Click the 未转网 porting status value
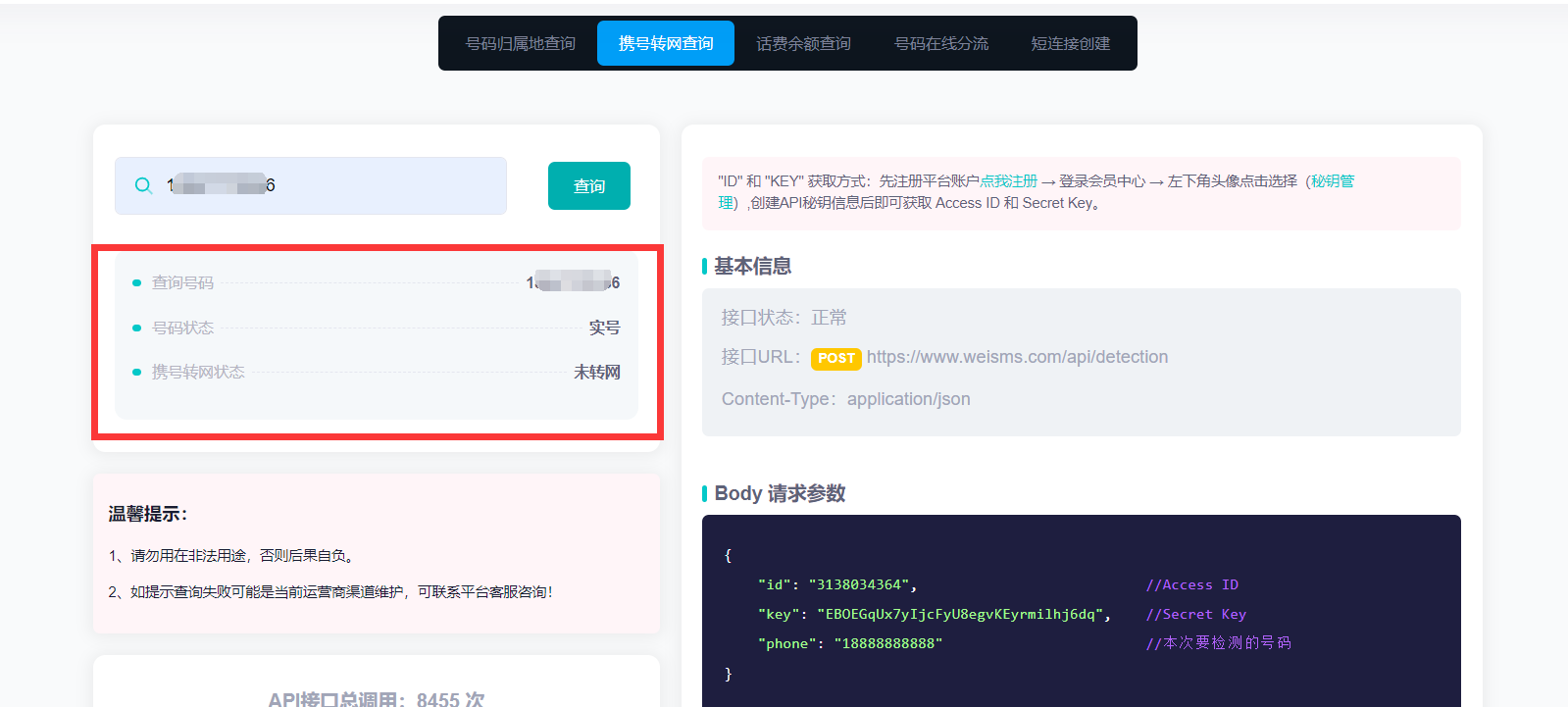Viewport: 1568px width, 707px height. coord(596,373)
